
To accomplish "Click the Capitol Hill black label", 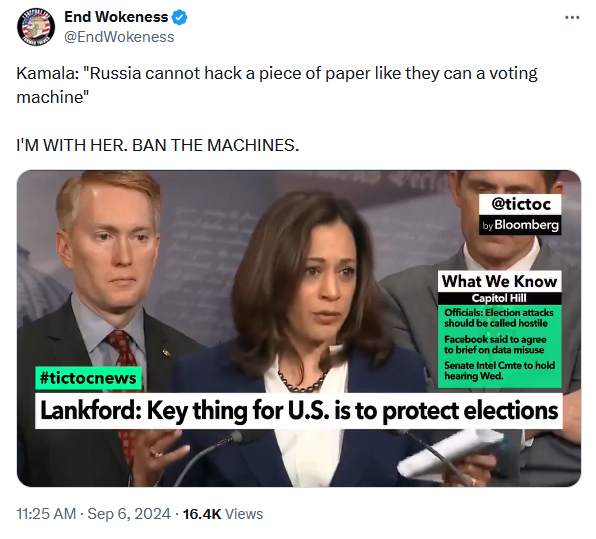I will tap(499, 298).
